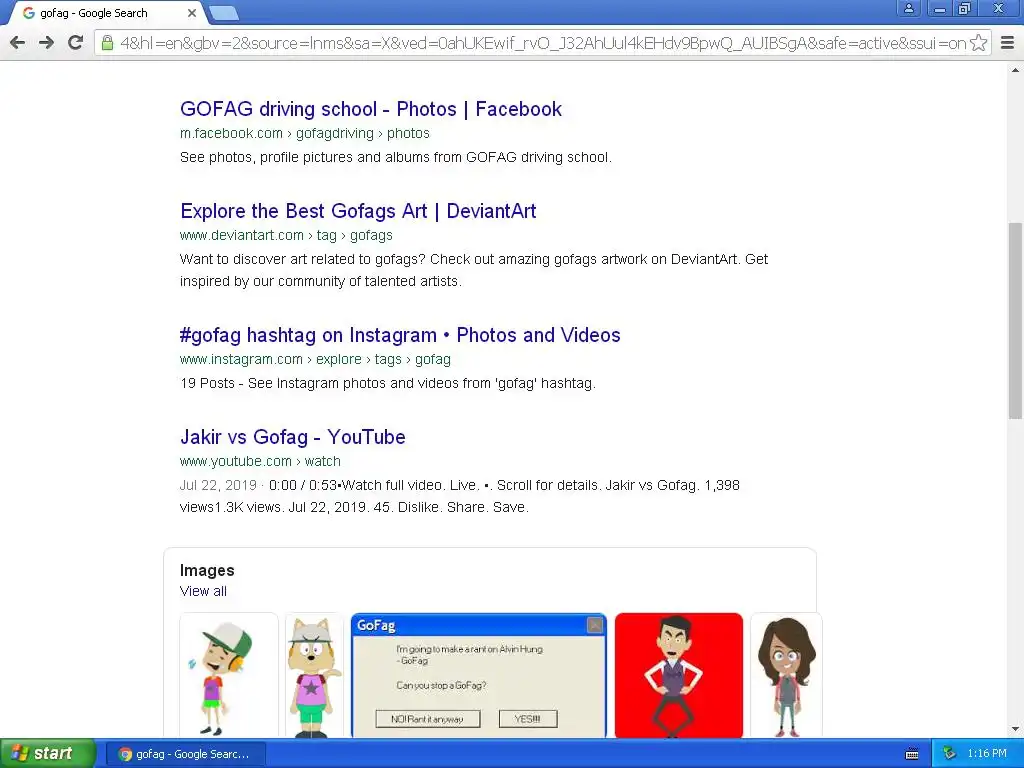The image size is (1024, 768).
Task: Select the gofag - Google Search tab
Action: pos(104,13)
